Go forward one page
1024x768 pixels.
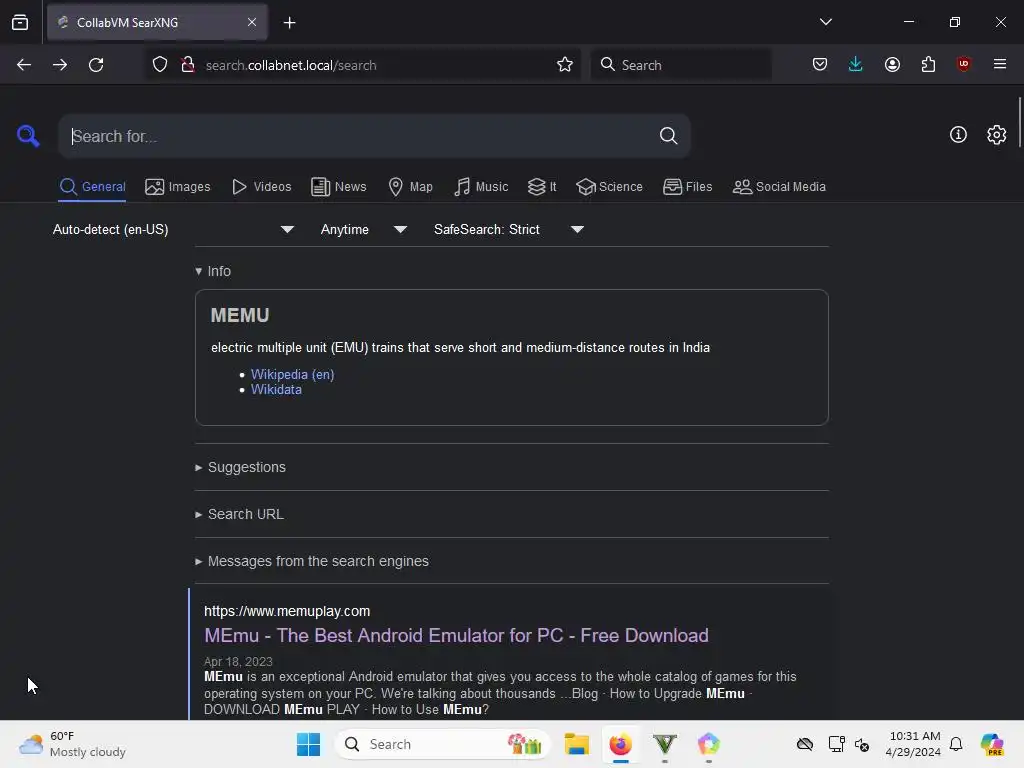[x=60, y=65]
